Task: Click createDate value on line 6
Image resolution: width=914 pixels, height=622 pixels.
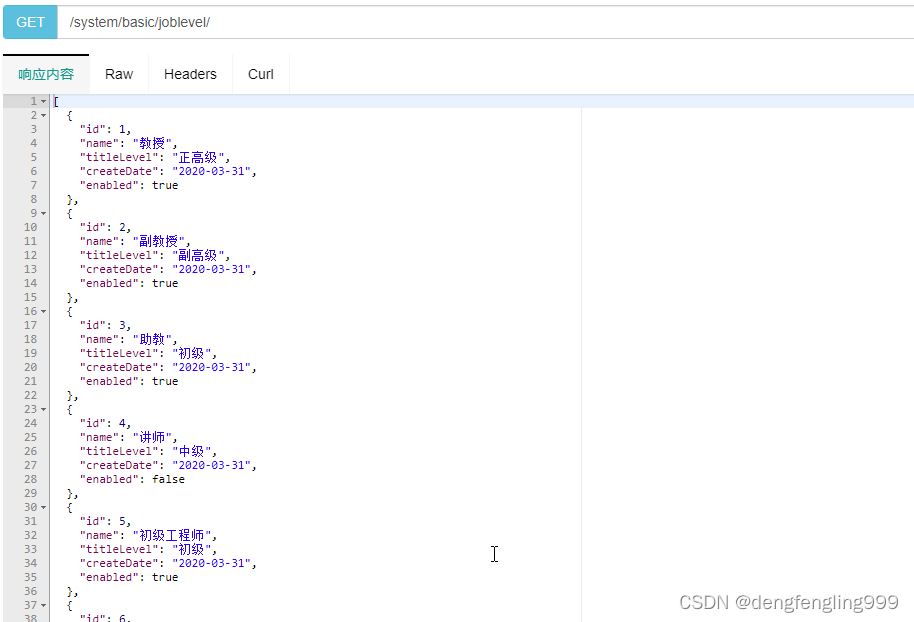Action: [212, 171]
